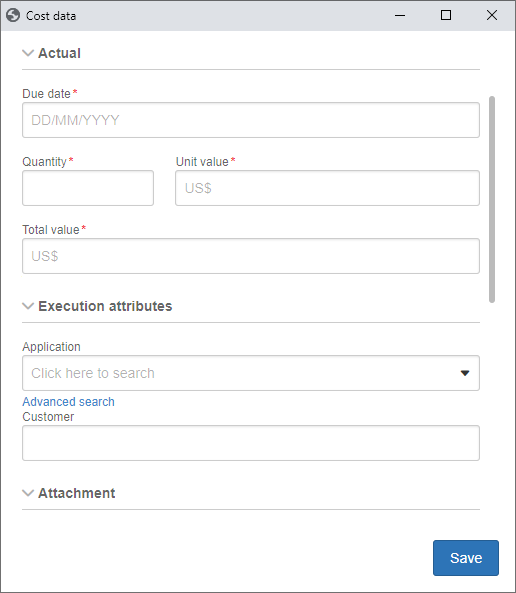Image resolution: width=516 pixels, height=593 pixels.
Task: Click the Total value US$ field
Action: [251, 256]
